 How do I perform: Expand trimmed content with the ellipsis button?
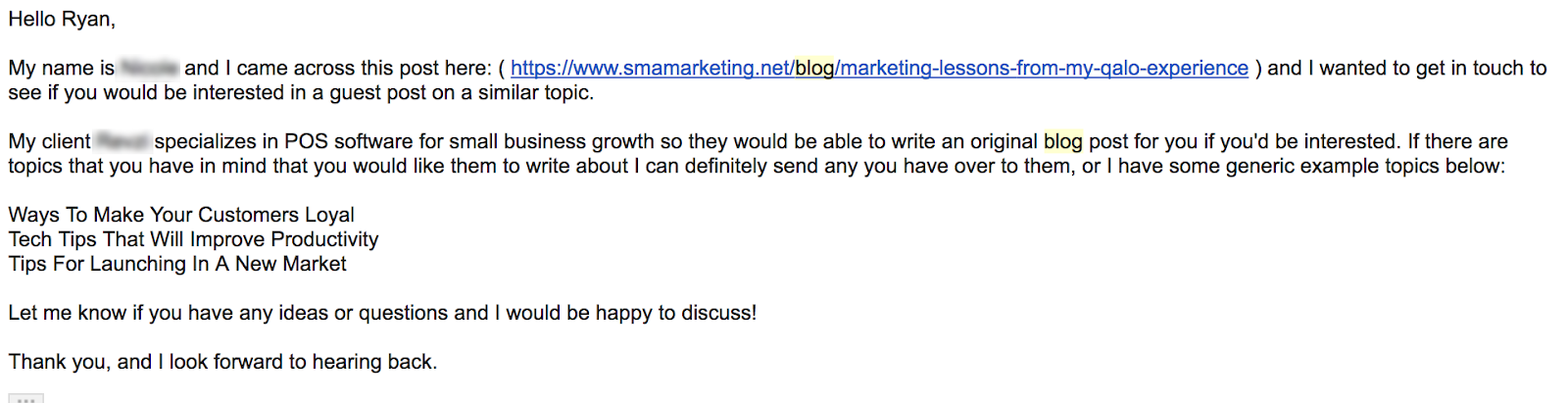pyautogui.click(x=26, y=399)
